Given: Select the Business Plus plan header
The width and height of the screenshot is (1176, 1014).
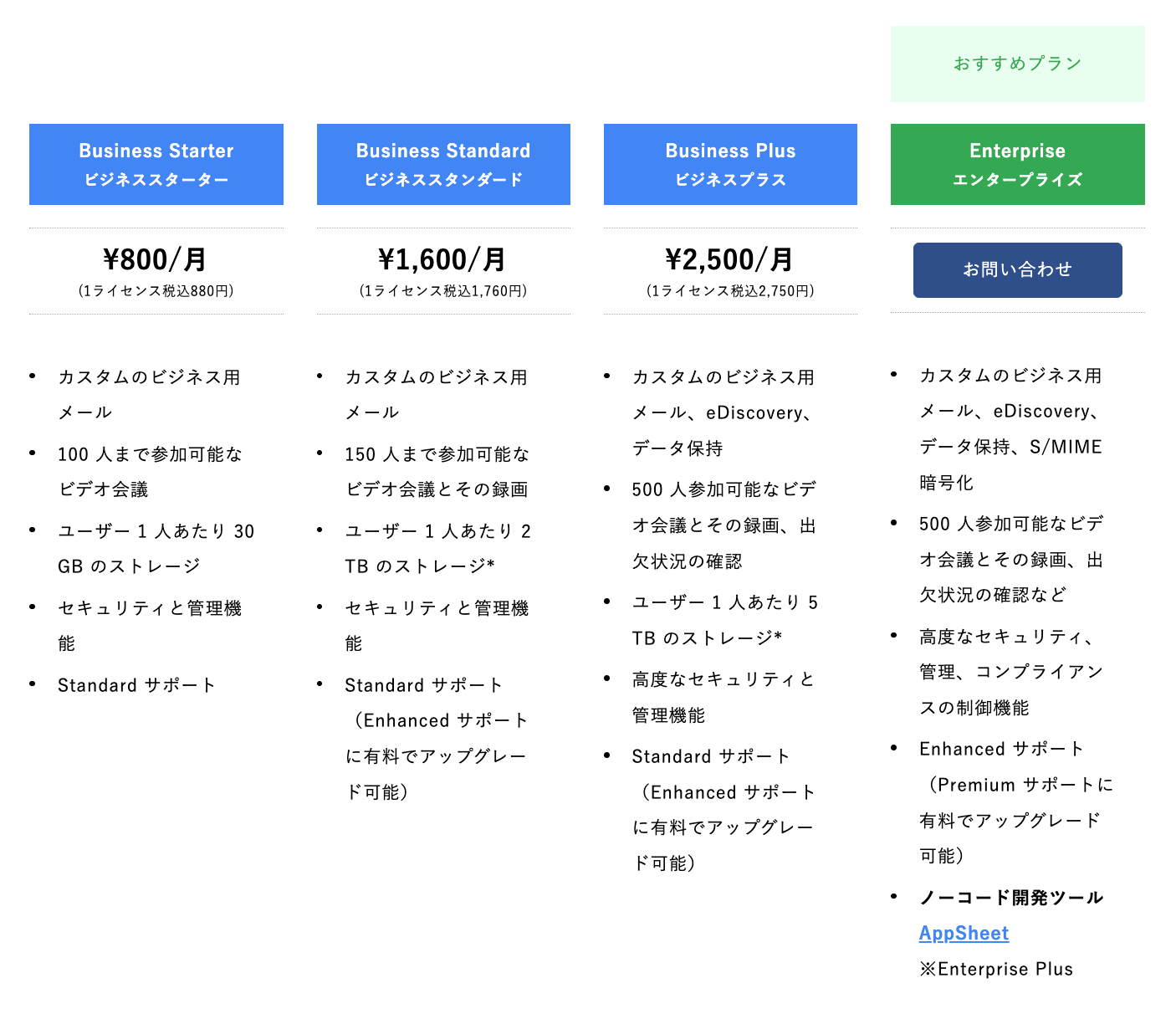Looking at the screenshot, I should [x=730, y=164].
